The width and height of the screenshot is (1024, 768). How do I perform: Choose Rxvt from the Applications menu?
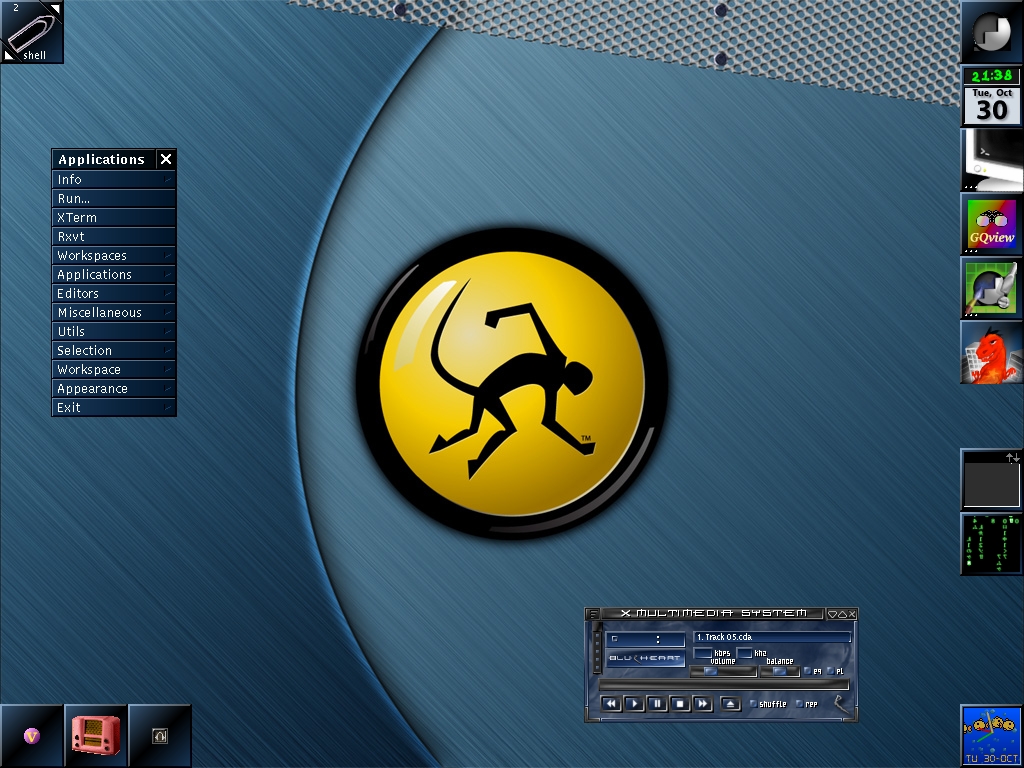click(x=114, y=236)
